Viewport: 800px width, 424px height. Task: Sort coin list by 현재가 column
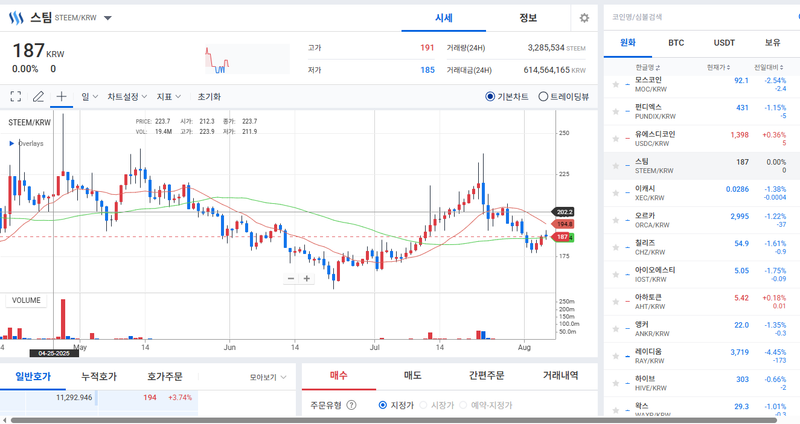click(718, 67)
